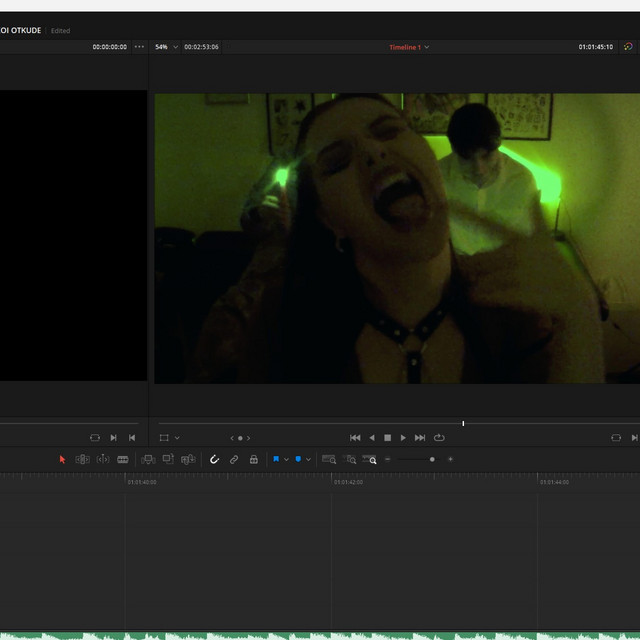Viewport: 640px width, 640px height.
Task: Click the Replace Clip icon
Action: click(x=188, y=460)
